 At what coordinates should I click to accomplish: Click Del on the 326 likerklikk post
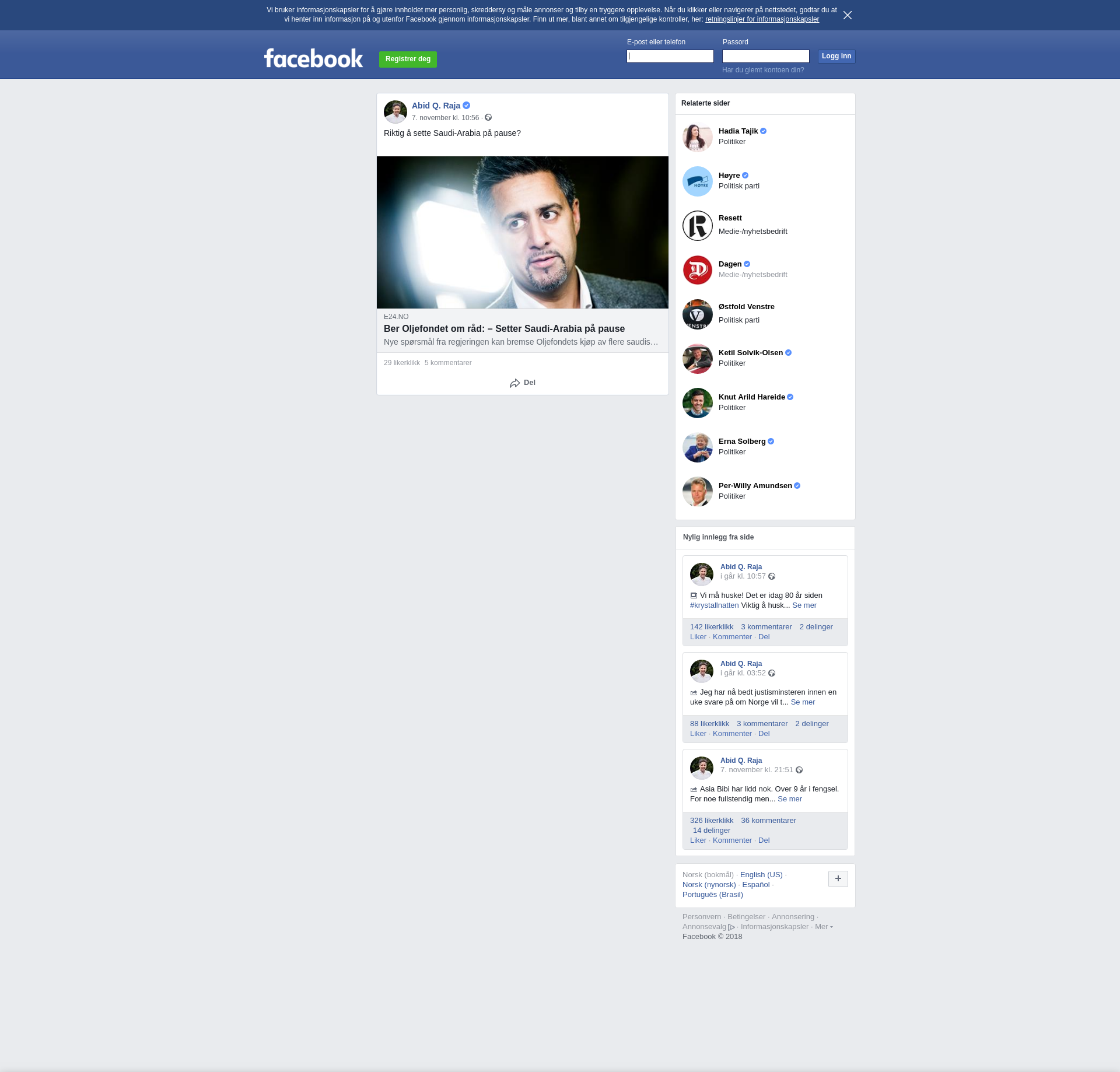pyautogui.click(x=764, y=840)
